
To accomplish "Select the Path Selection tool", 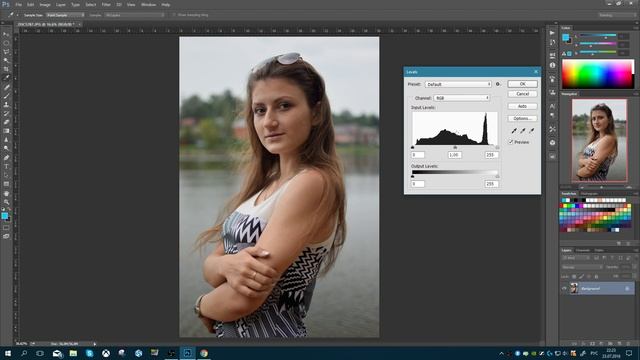I will point(6,175).
